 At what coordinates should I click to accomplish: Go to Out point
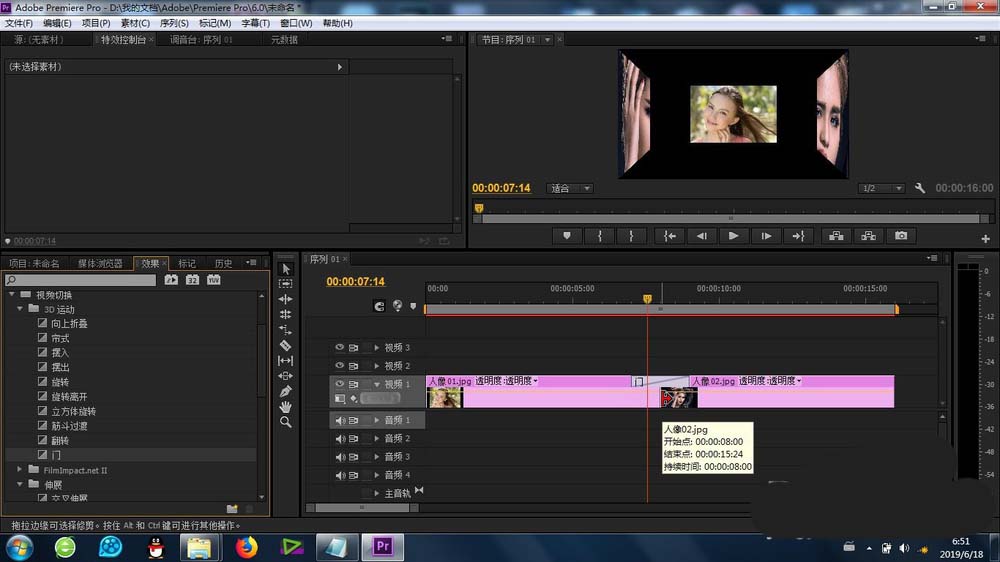(x=798, y=236)
